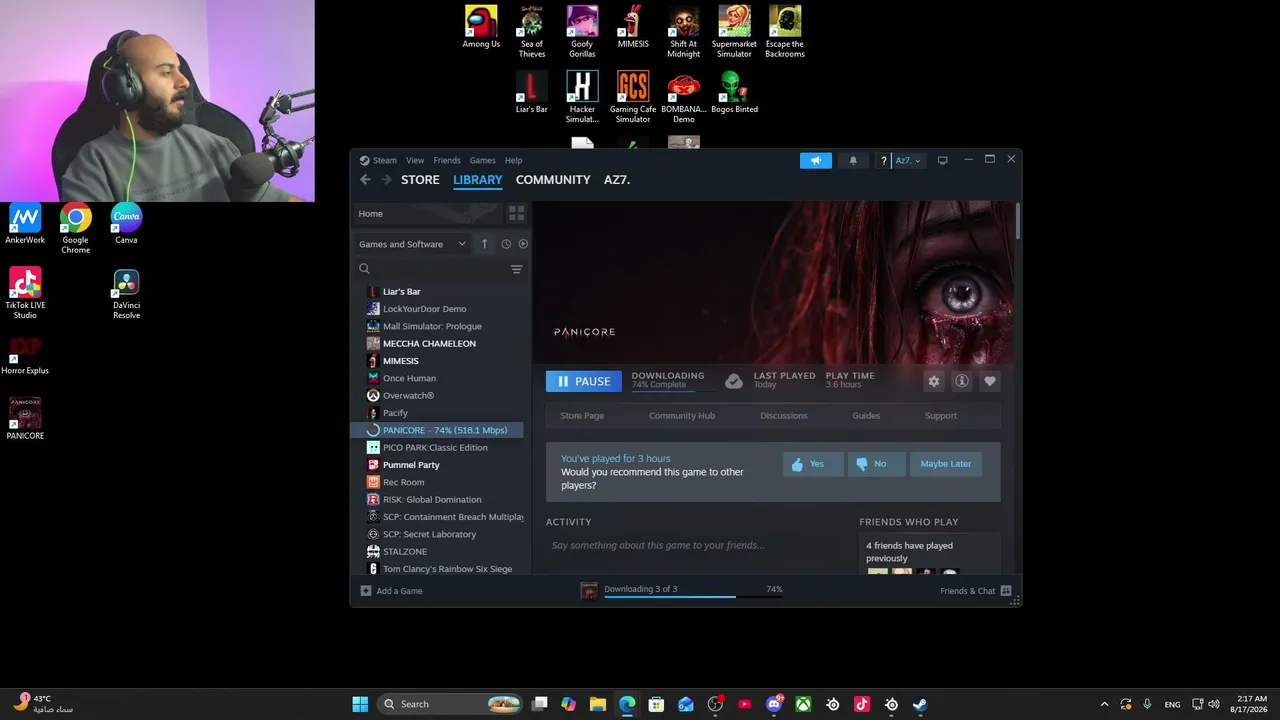Select Google Chrome desktop icon
Screen dimensions: 1280x720
[x=76, y=229]
